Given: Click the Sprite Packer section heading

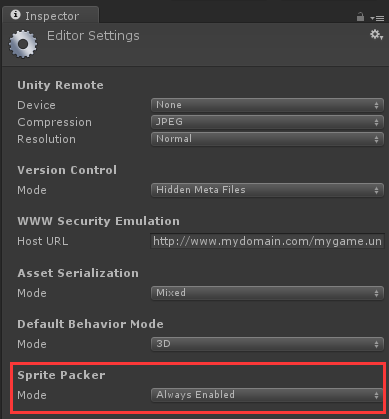Looking at the screenshot, I should point(61,375).
